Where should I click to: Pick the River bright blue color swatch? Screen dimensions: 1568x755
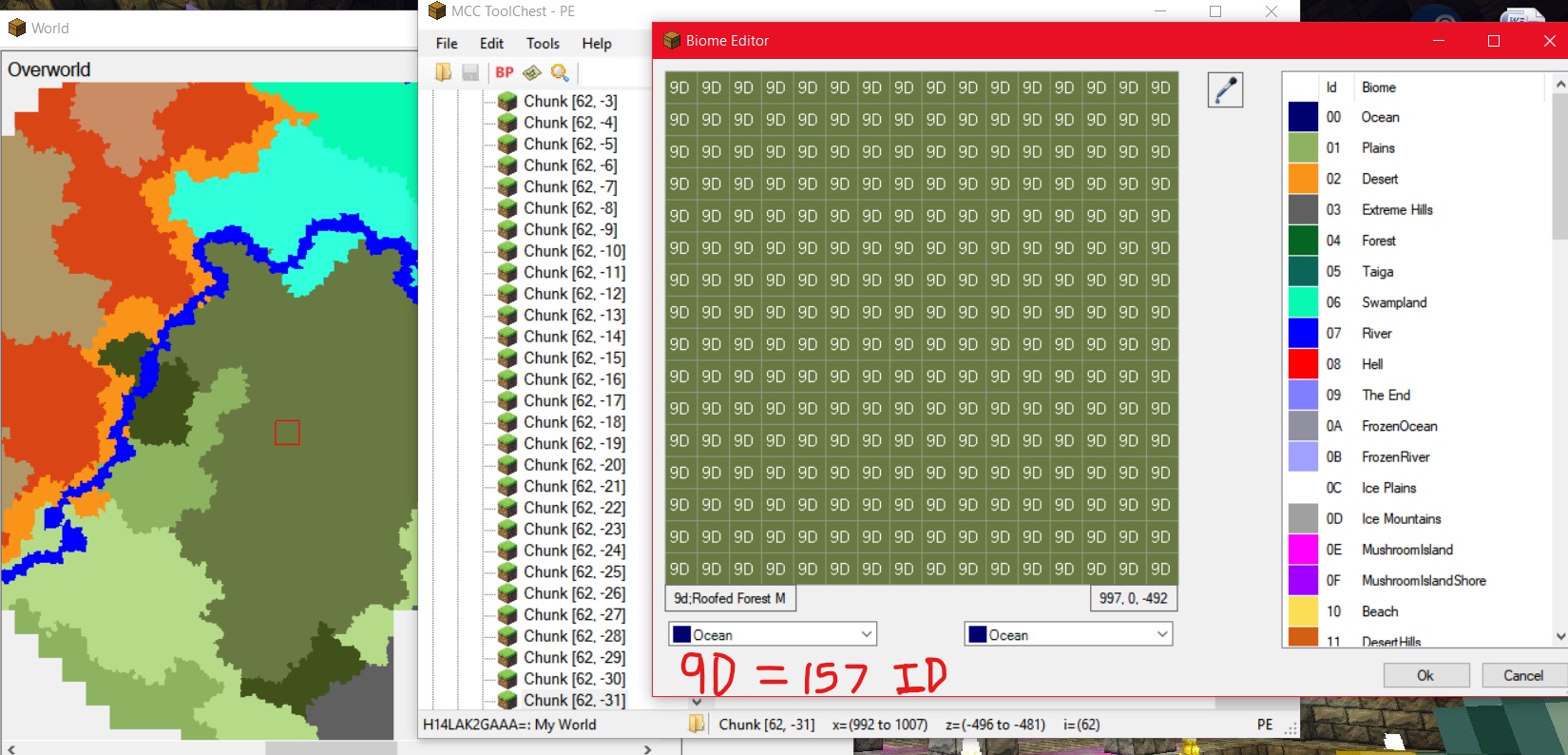coord(1303,333)
